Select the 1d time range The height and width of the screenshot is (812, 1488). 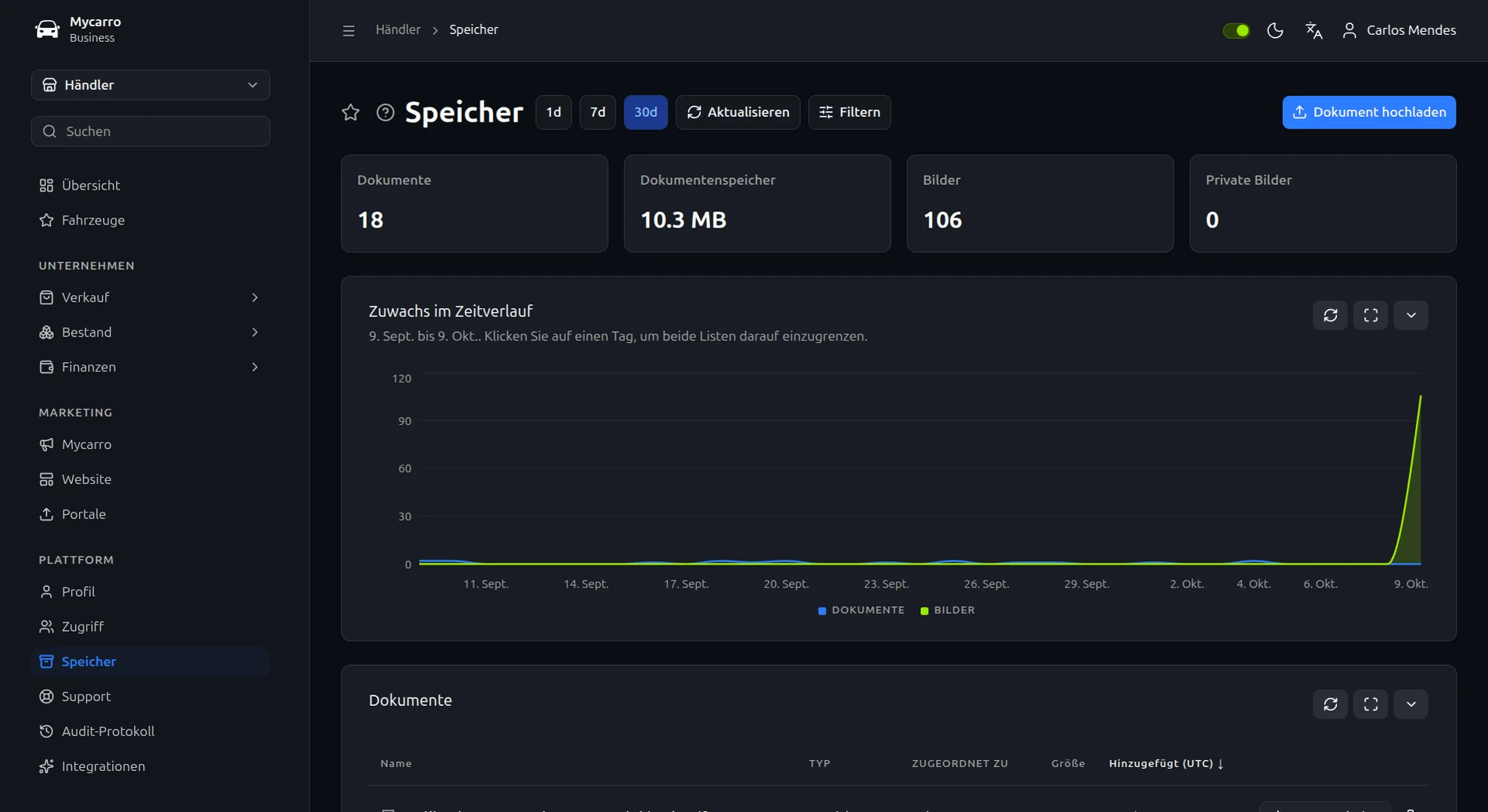(554, 112)
